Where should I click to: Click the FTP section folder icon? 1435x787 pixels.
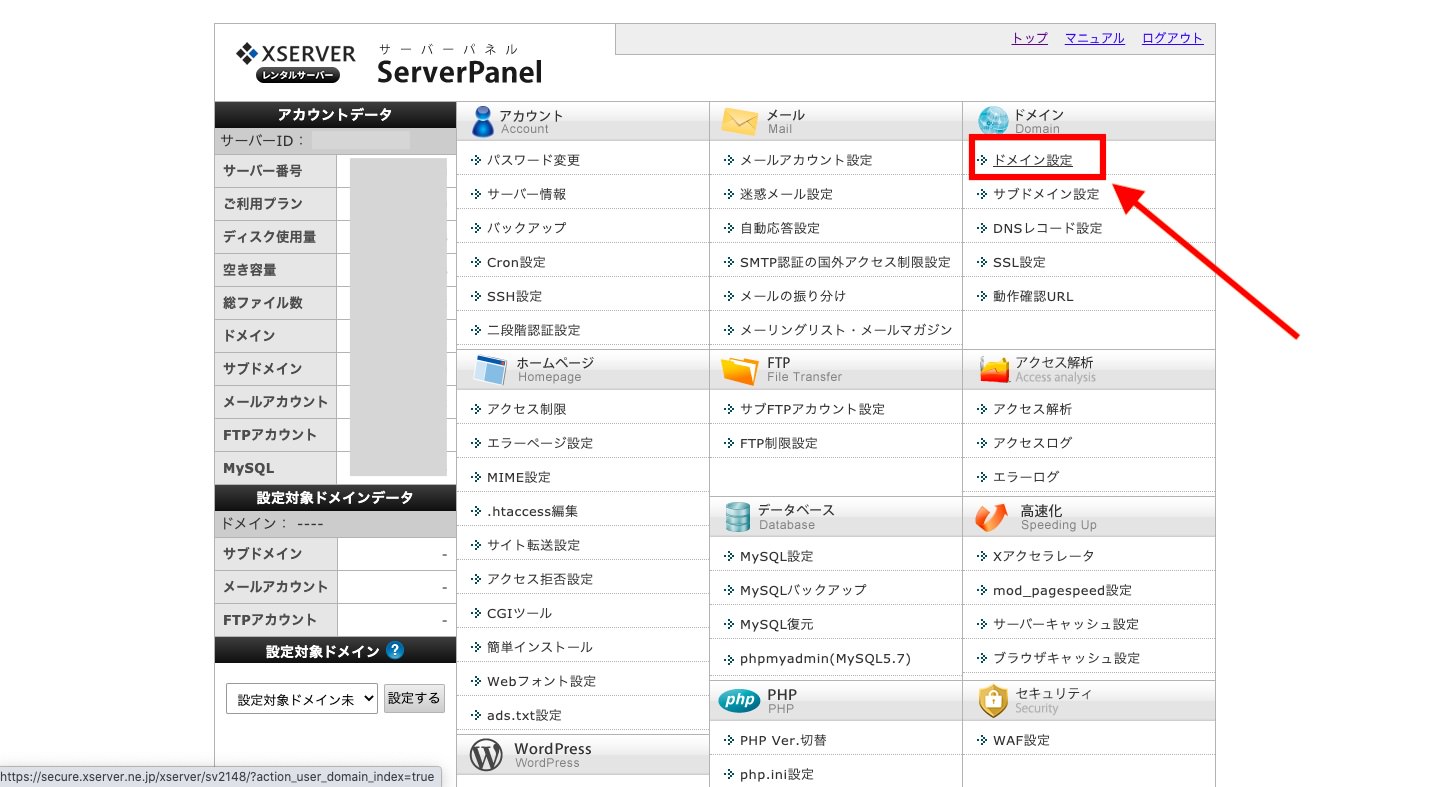pos(740,369)
